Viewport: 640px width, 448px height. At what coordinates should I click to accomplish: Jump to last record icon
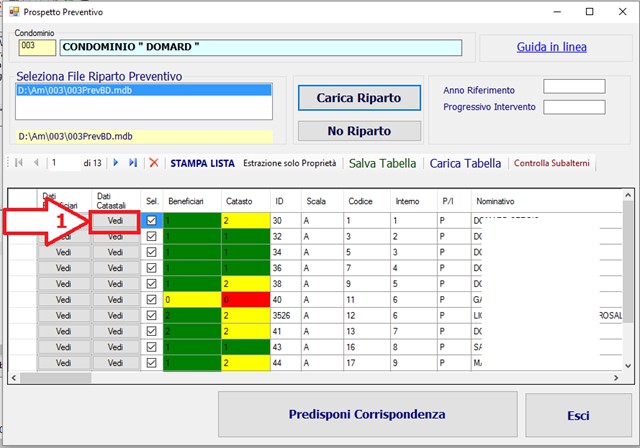tap(133, 163)
